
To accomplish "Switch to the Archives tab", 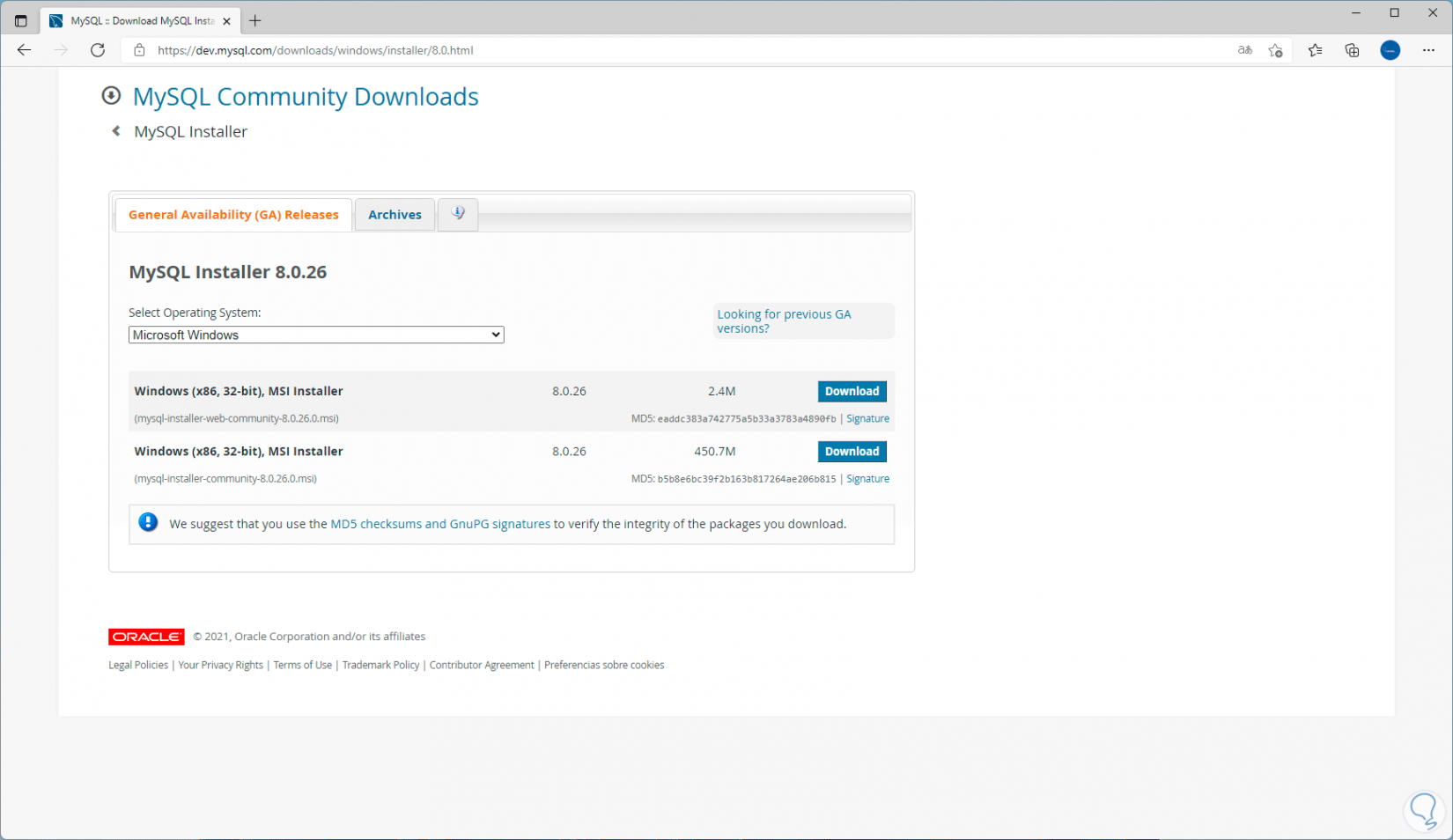I will click(395, 215).
